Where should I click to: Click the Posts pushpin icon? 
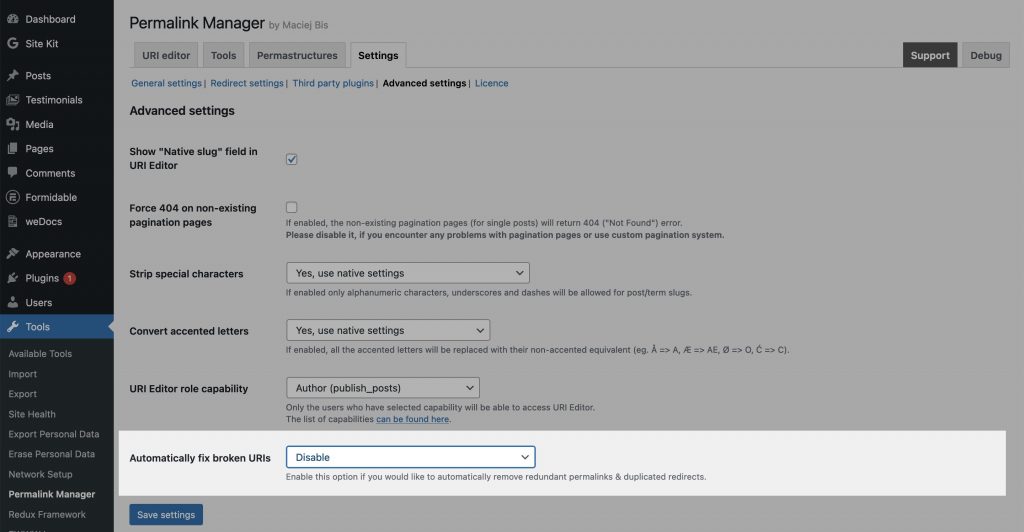12,75
